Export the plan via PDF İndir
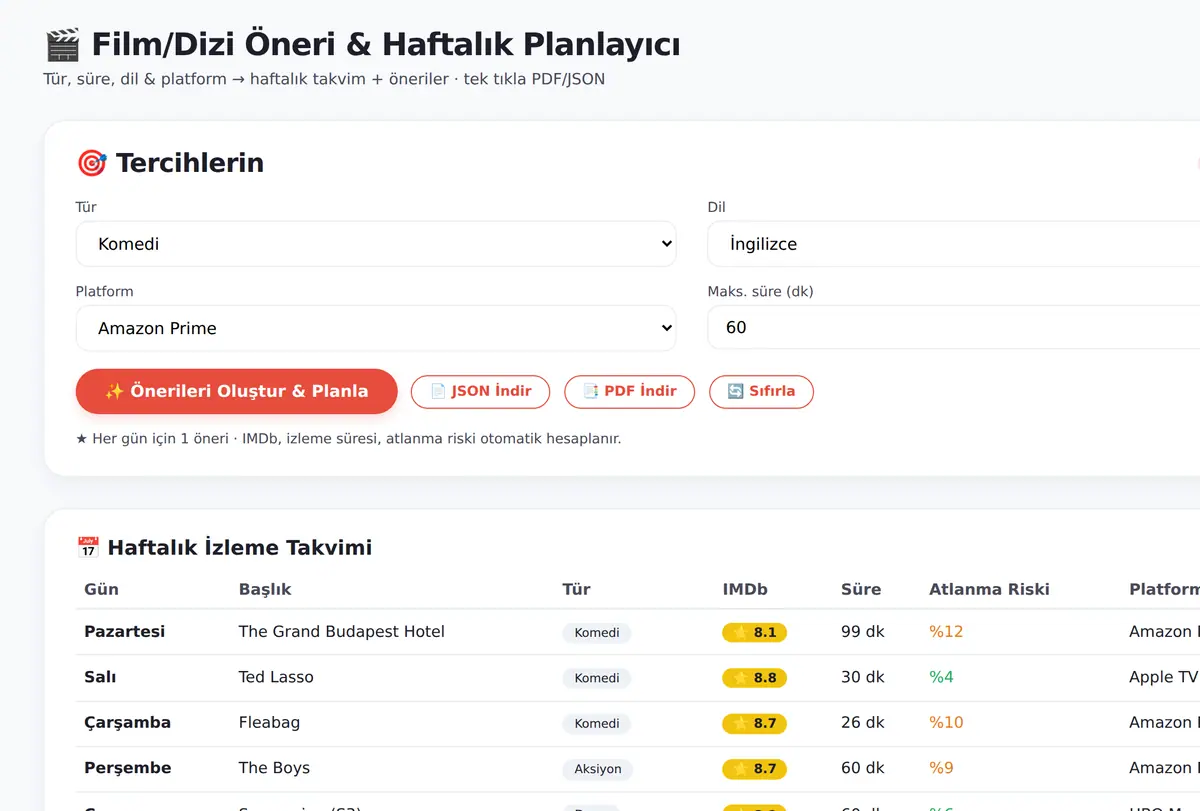 pos(630,391)
